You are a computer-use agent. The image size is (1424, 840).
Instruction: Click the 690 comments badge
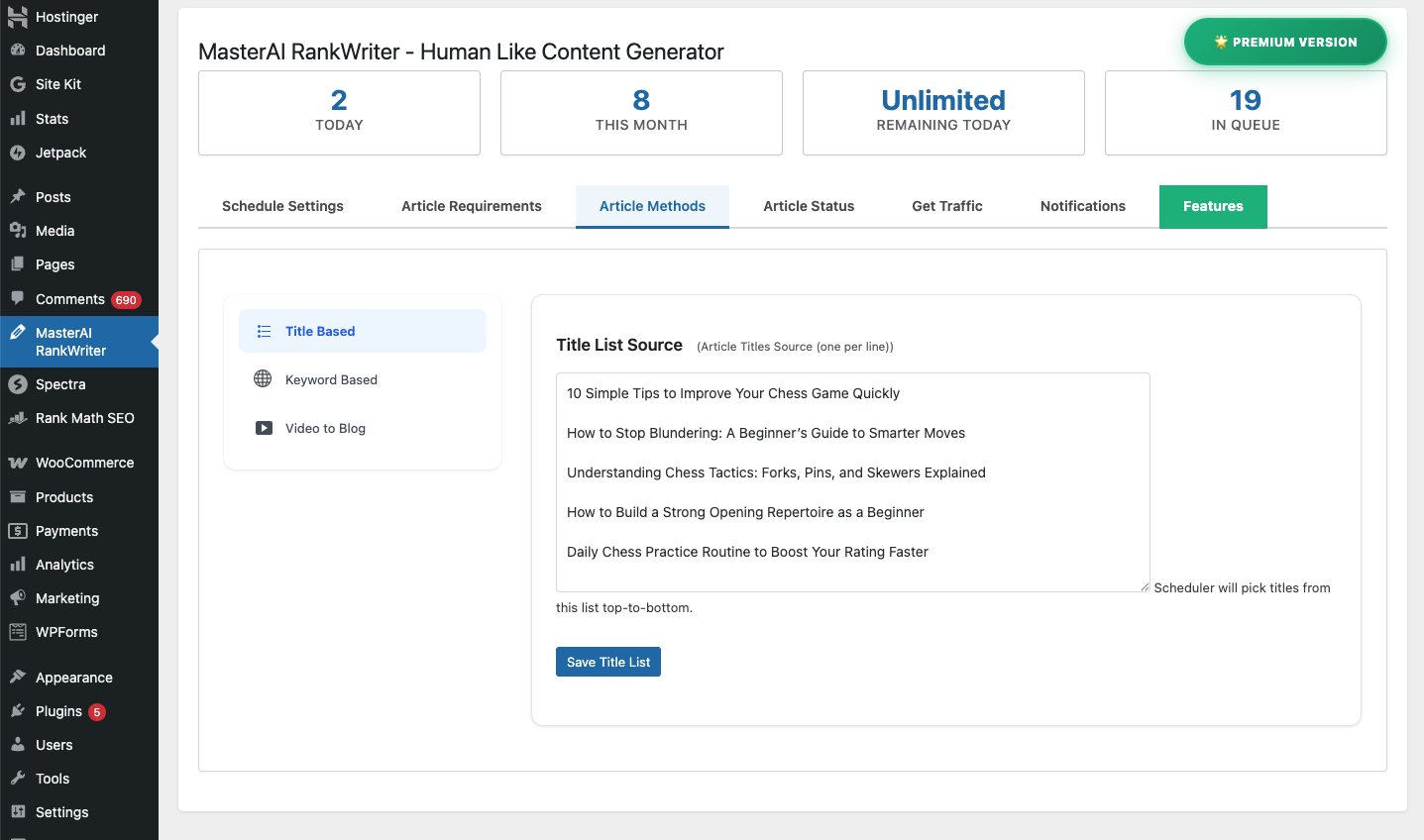tap(126, 300)
